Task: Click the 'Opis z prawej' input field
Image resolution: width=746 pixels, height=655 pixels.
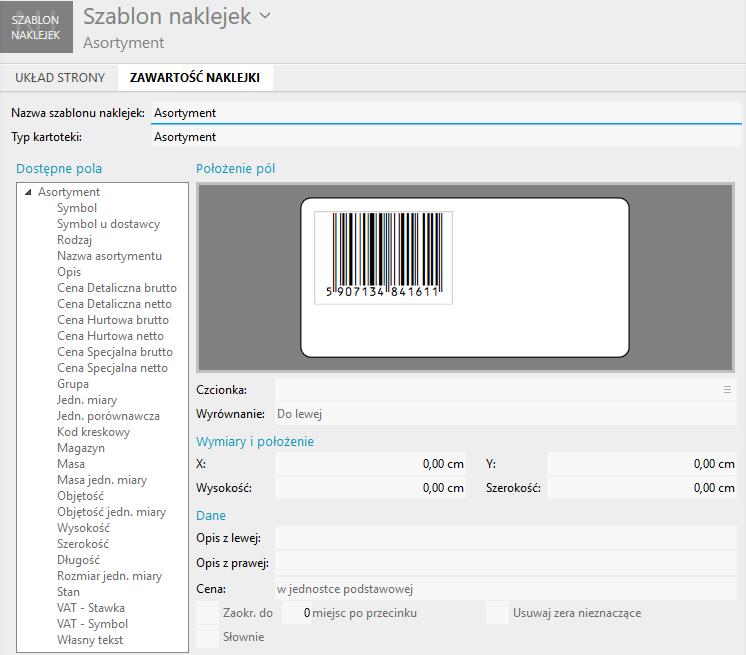Action: coord(506,563)
